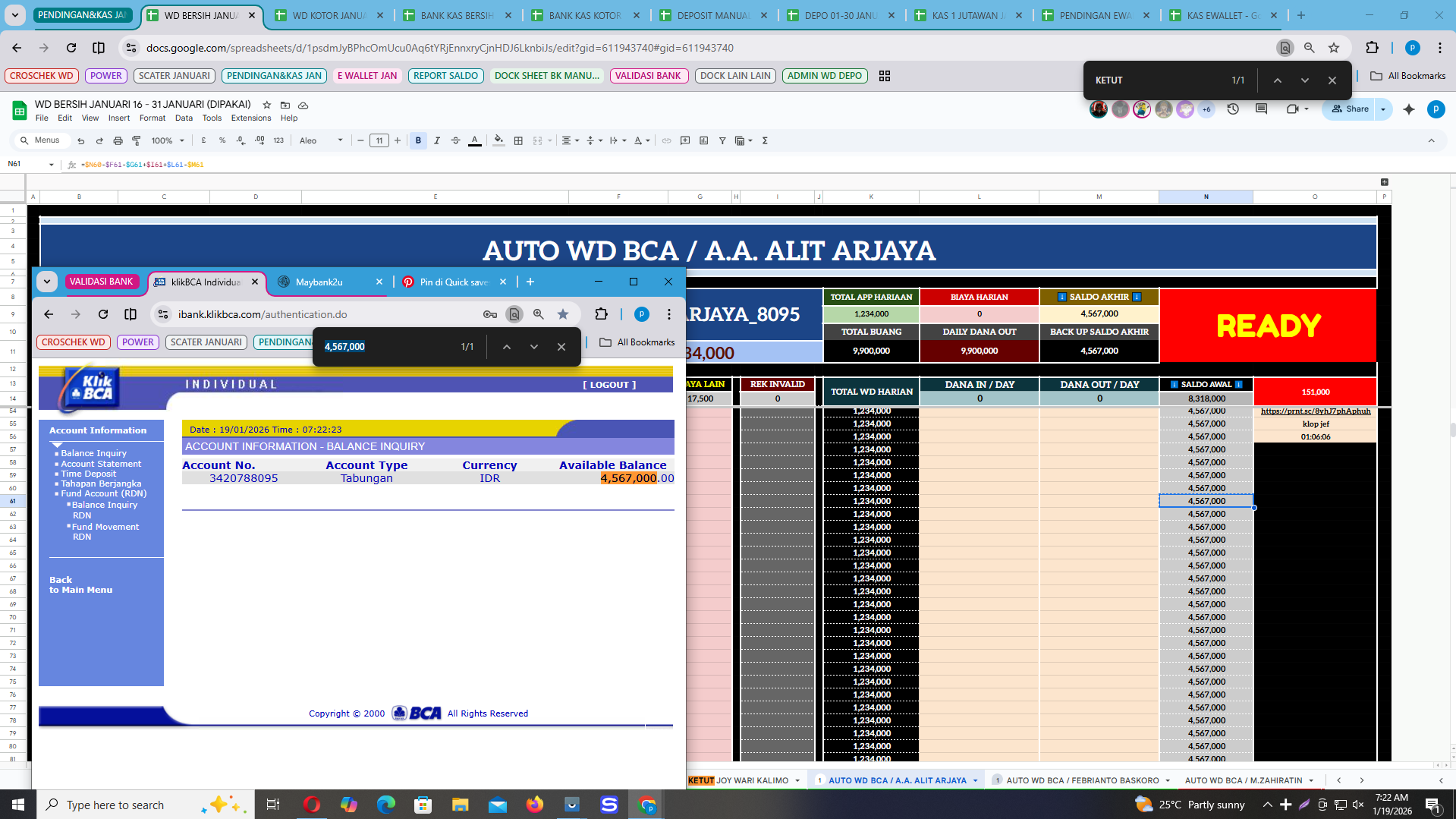This screenshot has width=1456, height=819.
Task: Open prnt.sc link in column O
Action: [x=1316, y=411]
